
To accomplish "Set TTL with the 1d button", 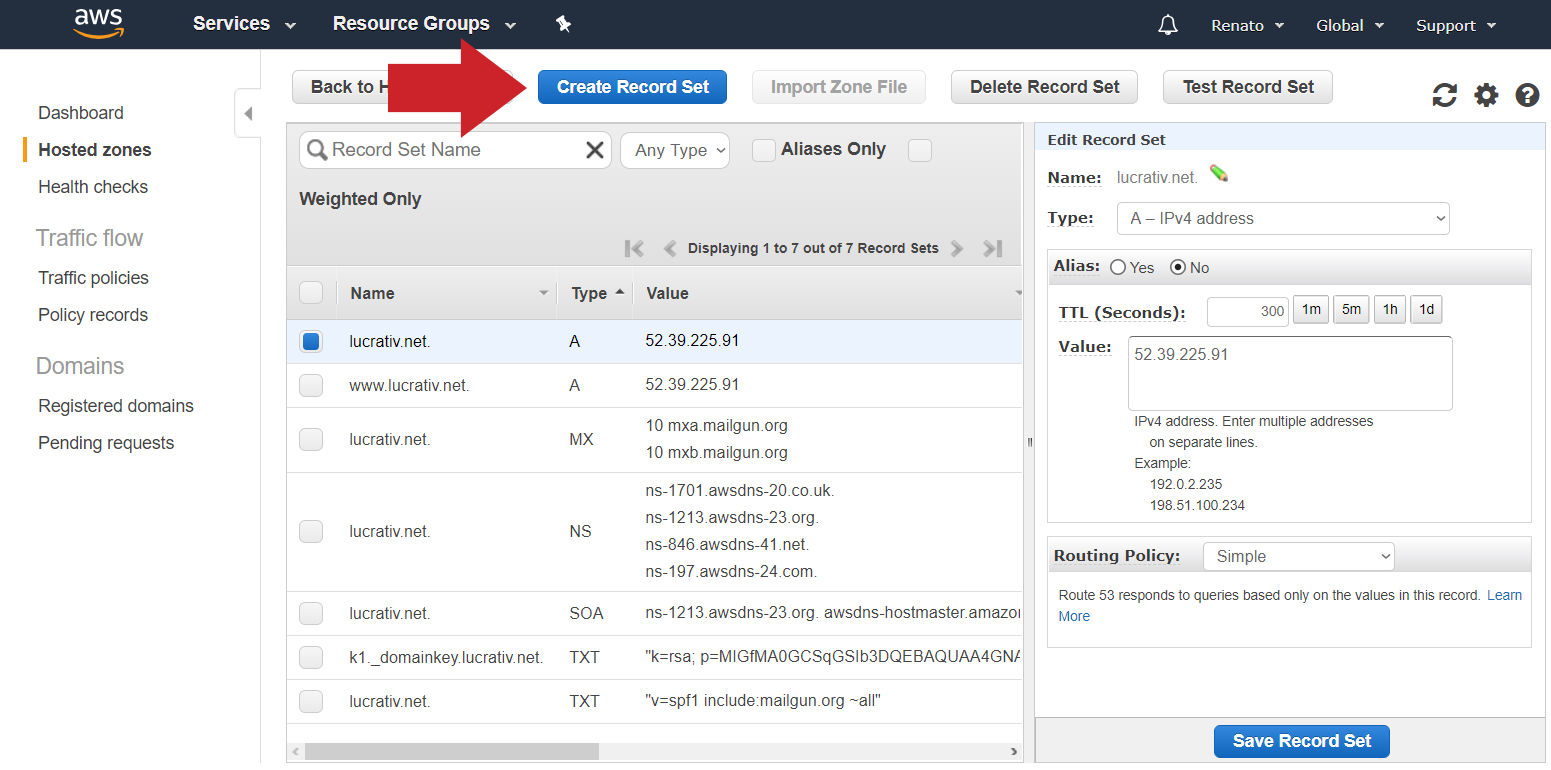I will tap(1426, 310).
